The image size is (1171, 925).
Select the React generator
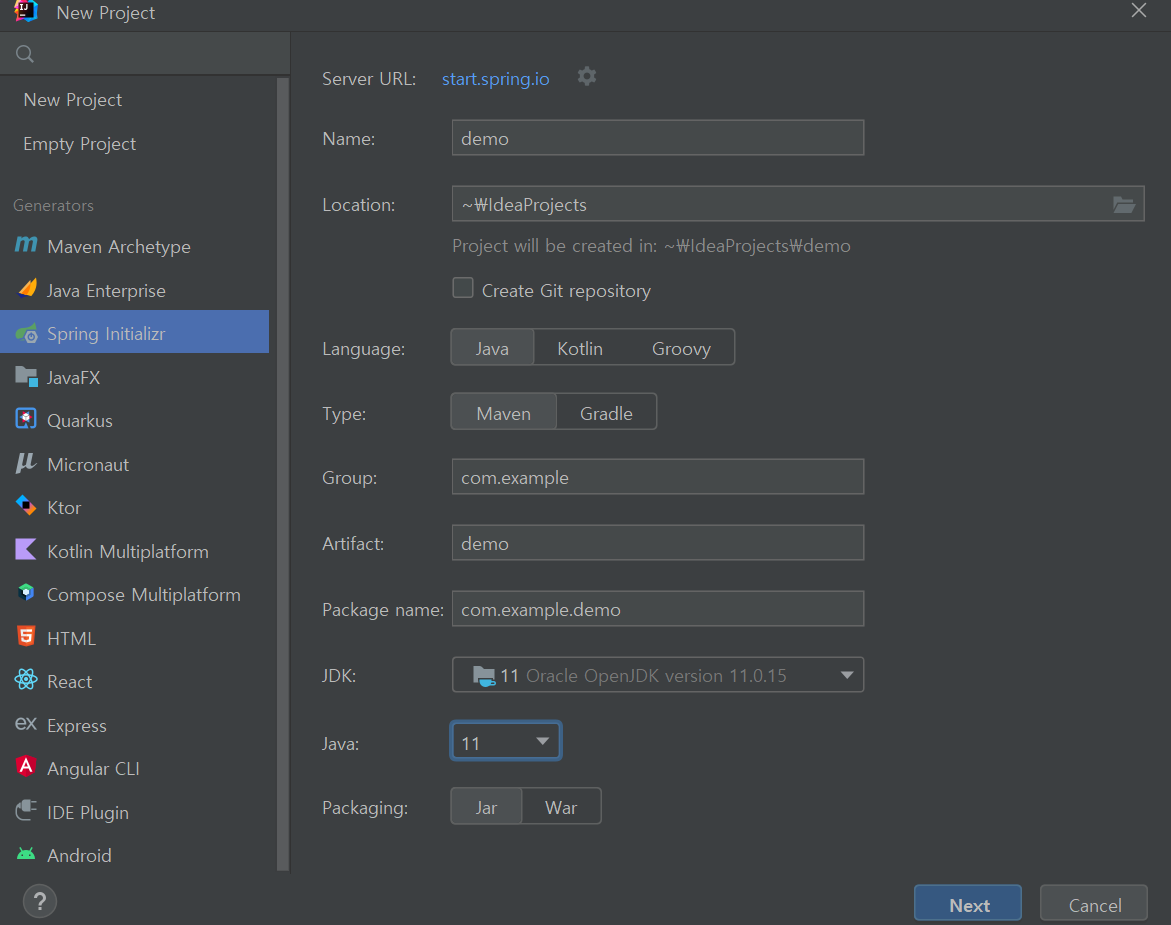(134, 682)
